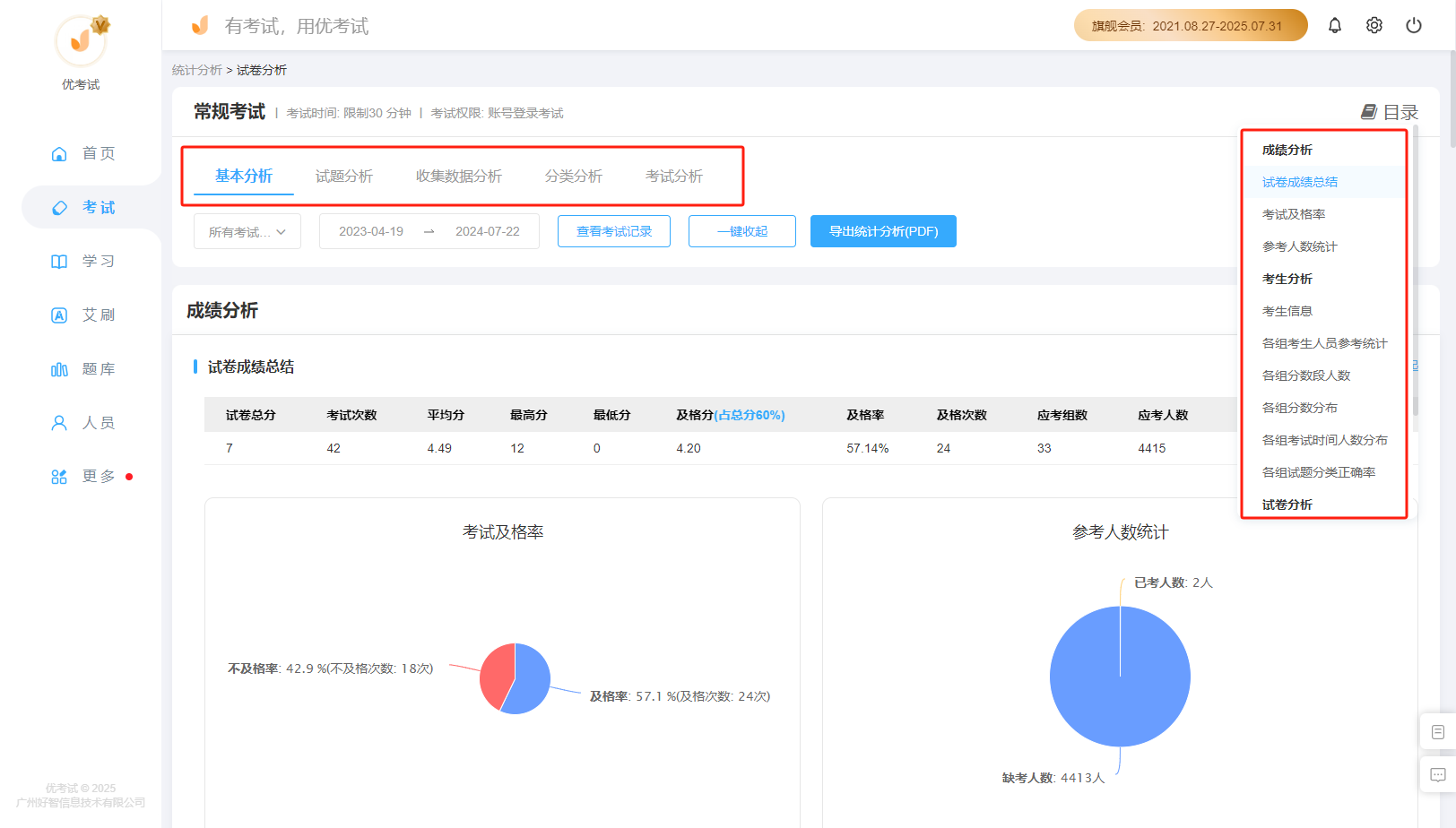
Task: Click the 平均分 value 4.49
Action: click(439, 448)
